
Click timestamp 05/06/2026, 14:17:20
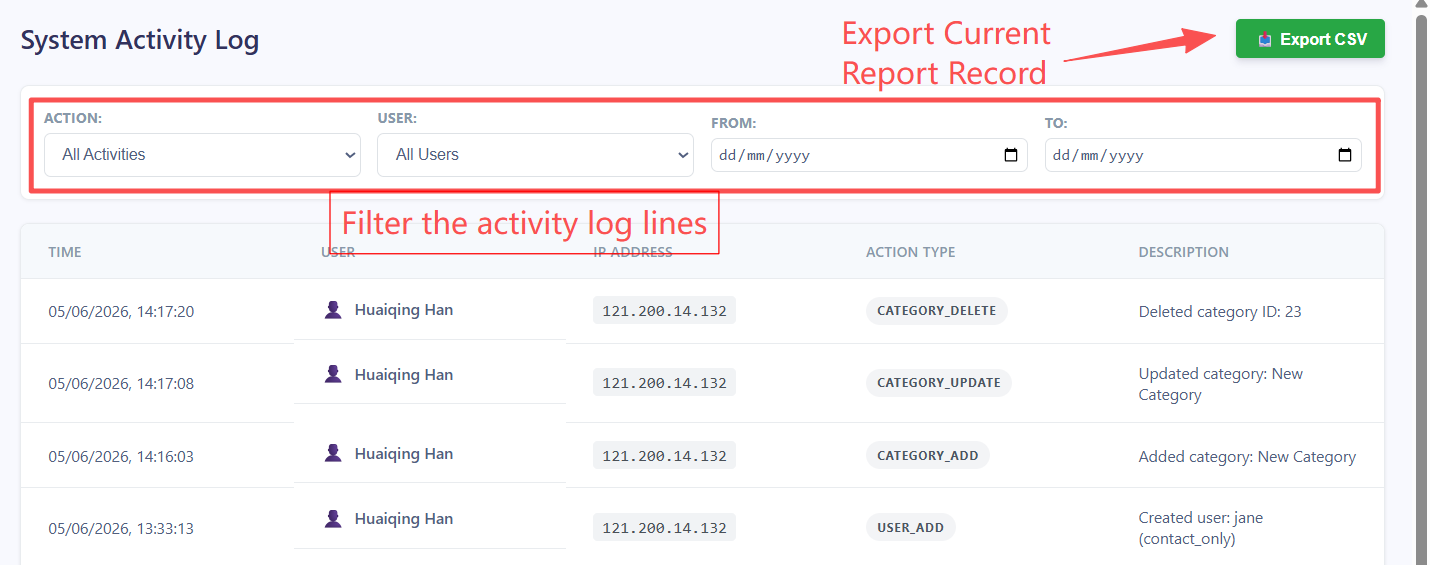click(121, 312)
